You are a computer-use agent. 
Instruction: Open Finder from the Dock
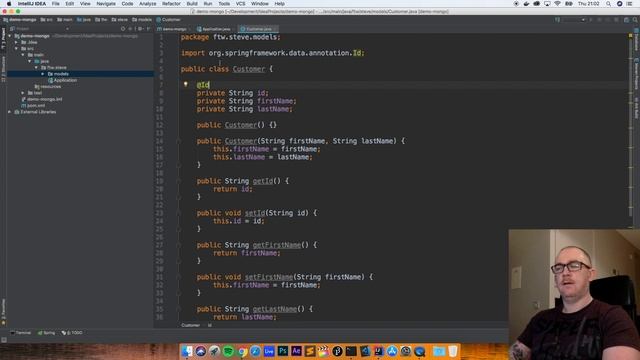pos(187,351)
